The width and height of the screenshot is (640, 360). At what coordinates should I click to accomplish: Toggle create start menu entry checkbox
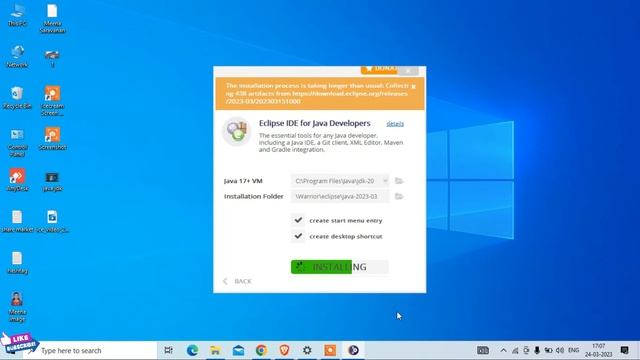coord(298,220)
